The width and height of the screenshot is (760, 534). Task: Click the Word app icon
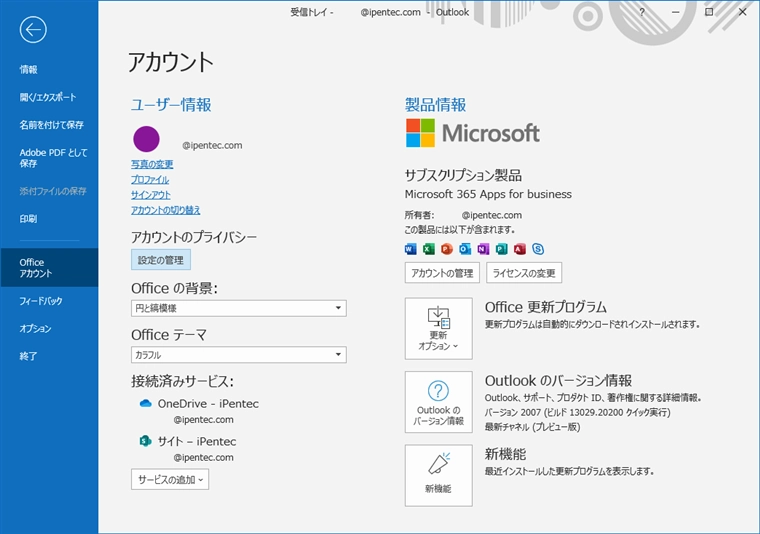click(411, 249)
